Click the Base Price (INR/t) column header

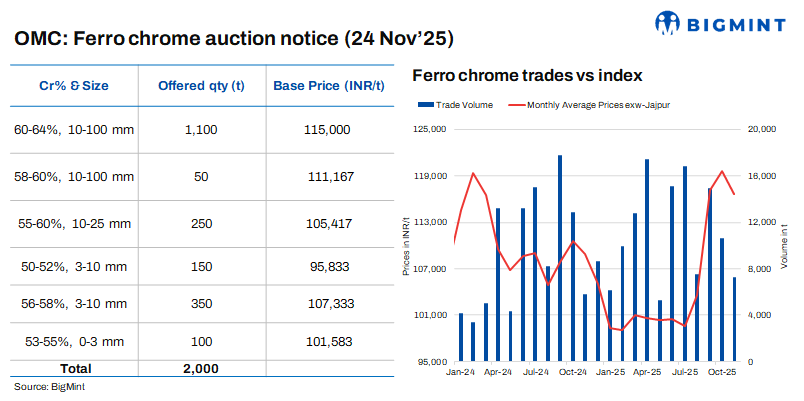[x=329, y=85]
